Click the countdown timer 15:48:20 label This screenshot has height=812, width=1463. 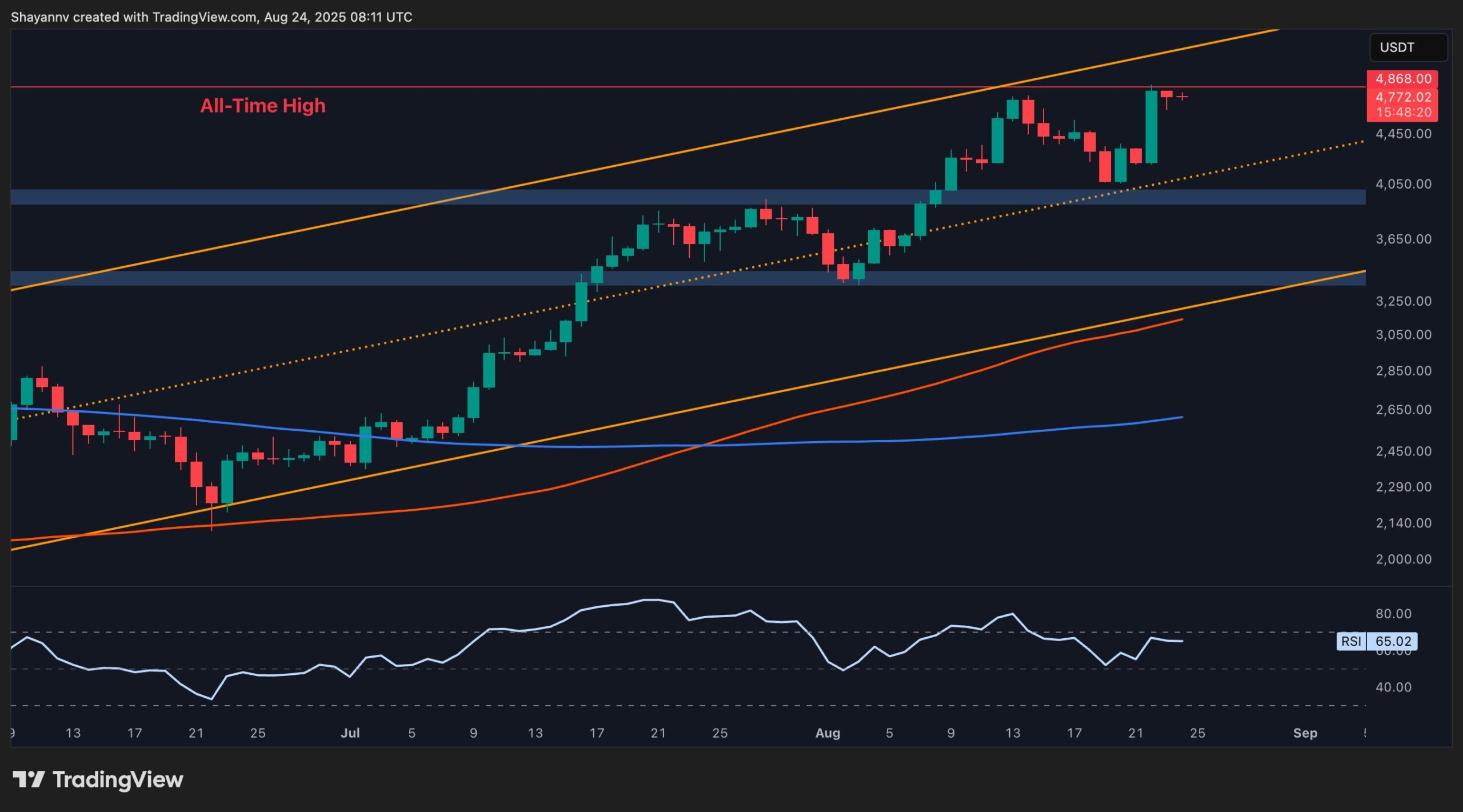tap(1403, 113)
